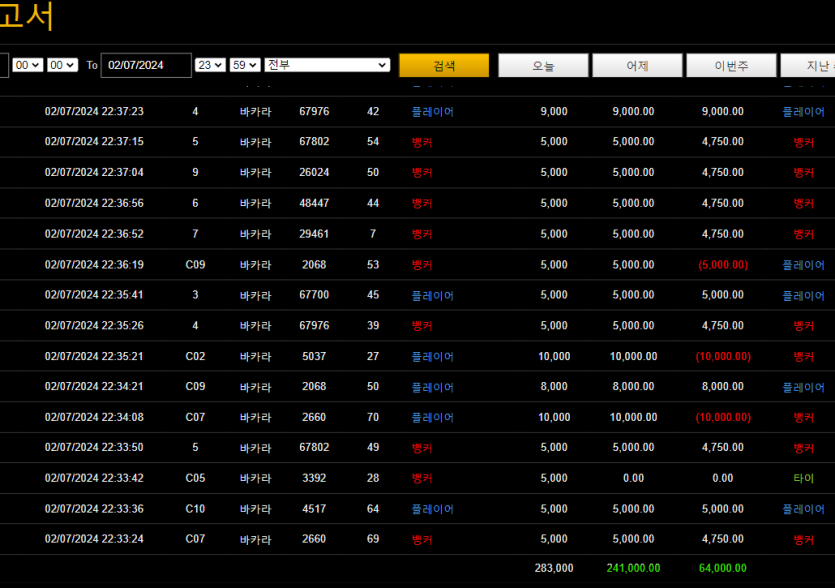Select timestamp 02/07/2024 22:37:23
Image resolution: width=835 pixels, height=588 pixels.
click(94, 111)
